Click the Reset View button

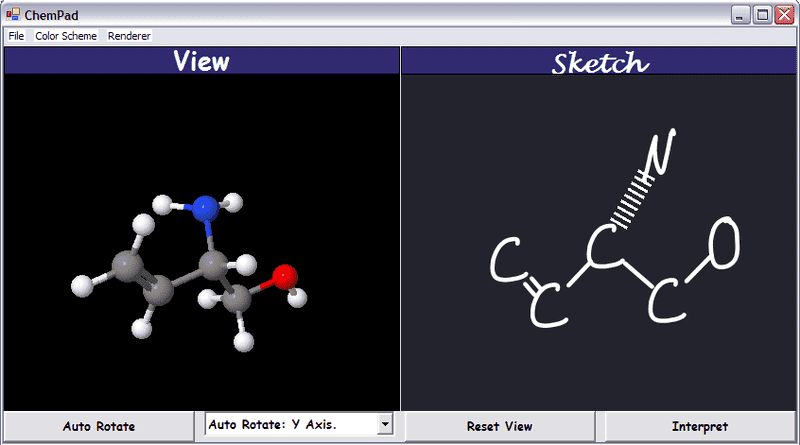(499, 426)
